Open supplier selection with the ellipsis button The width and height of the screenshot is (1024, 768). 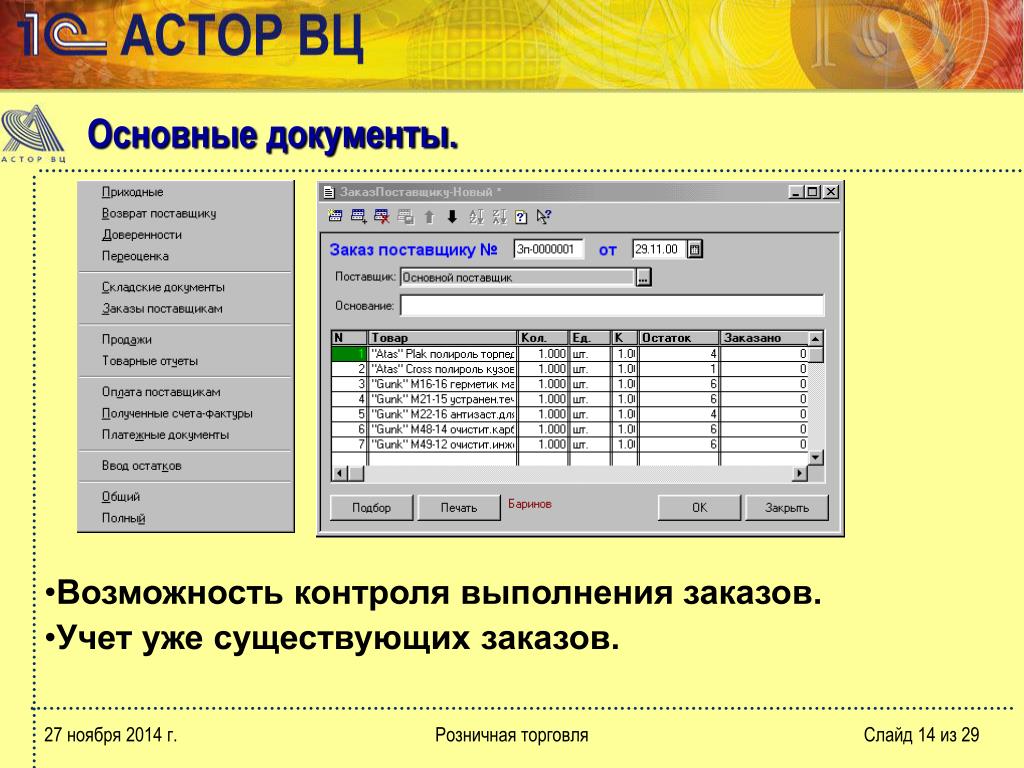point(643,278)
